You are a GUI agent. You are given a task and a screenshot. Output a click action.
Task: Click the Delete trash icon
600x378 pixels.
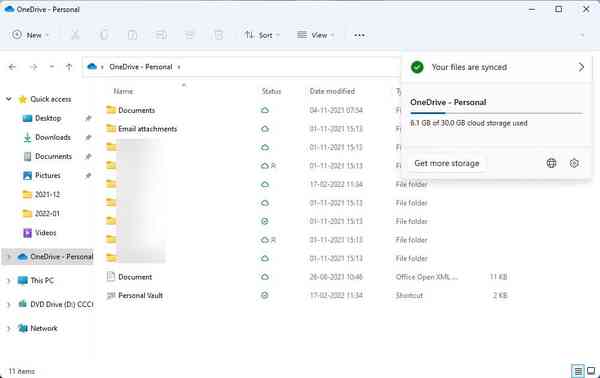pyautogui.click(x=218, y=35)
